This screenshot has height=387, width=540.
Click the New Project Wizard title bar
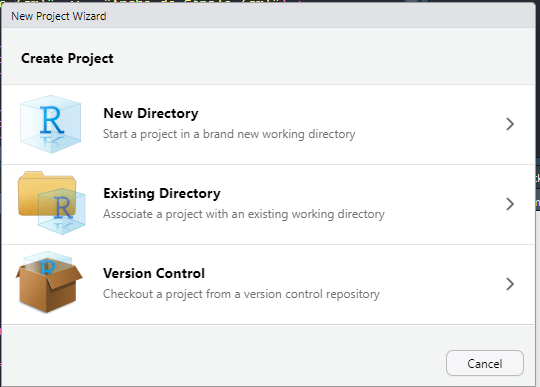268,16
